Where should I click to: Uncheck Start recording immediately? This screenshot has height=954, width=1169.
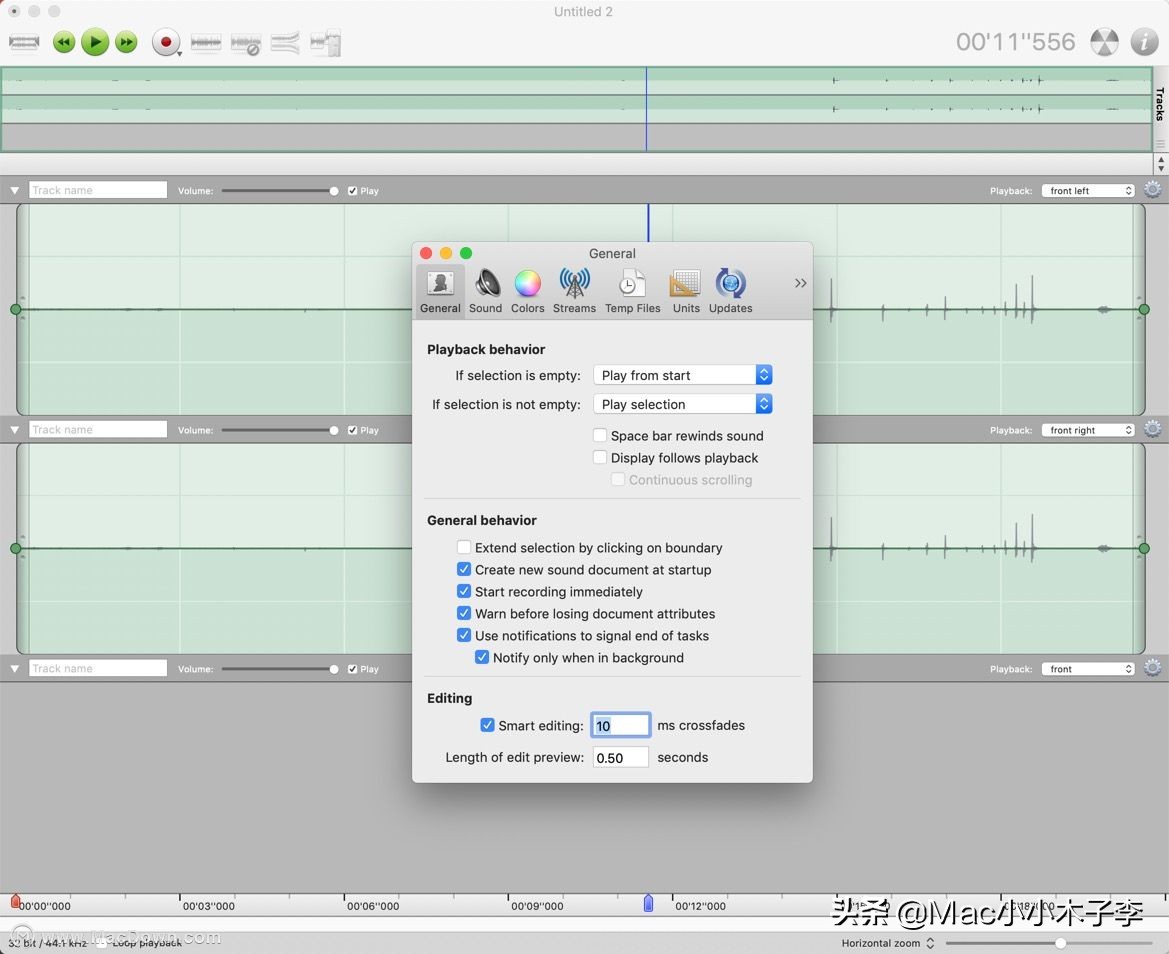464,591
